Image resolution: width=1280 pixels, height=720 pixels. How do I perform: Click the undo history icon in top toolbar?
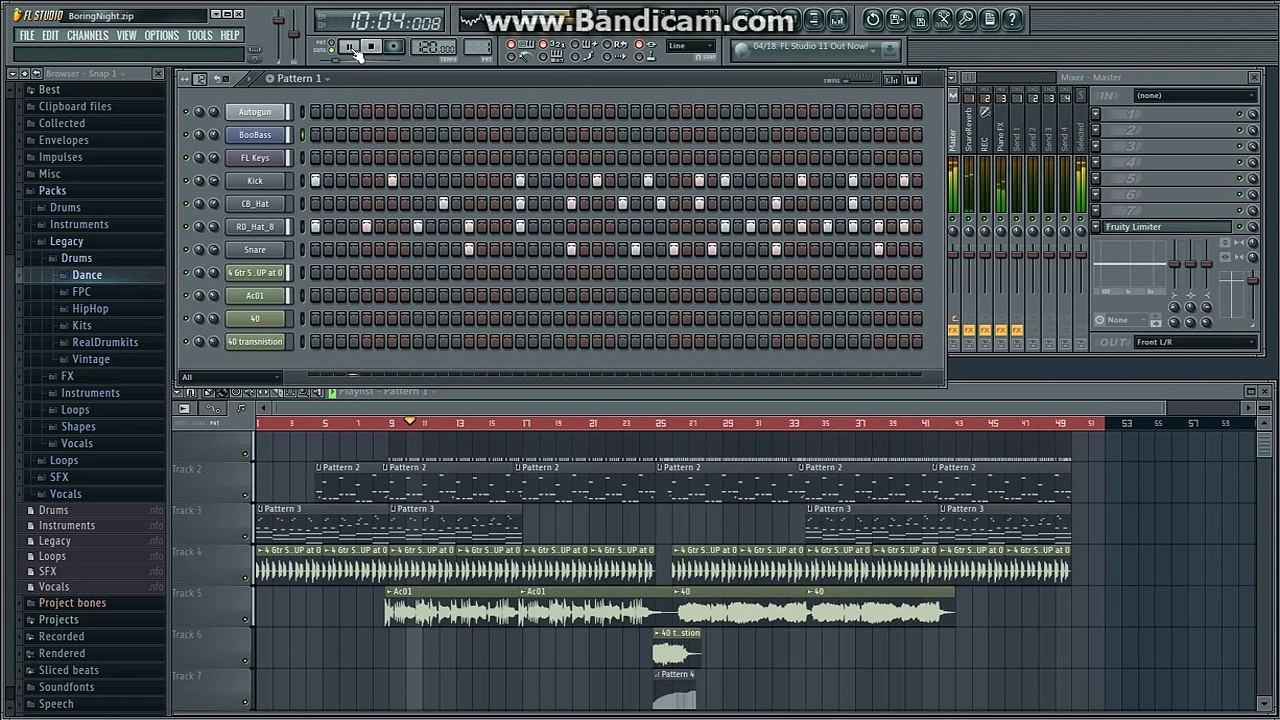point(872,19)
